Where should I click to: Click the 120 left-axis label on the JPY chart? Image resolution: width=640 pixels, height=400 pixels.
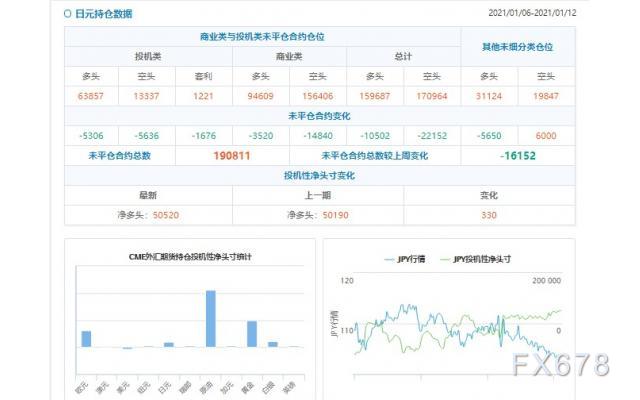click(x=347, y=281)
